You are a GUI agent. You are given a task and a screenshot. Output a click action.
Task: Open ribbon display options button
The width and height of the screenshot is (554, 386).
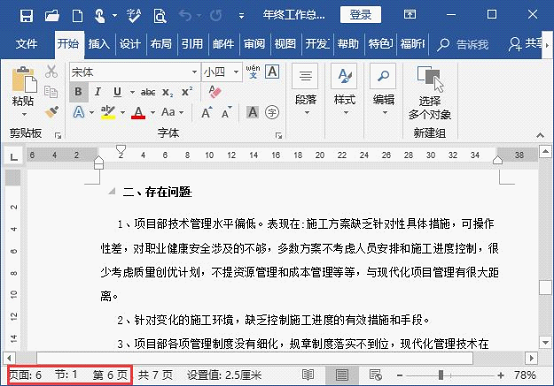click(x=410, y=15)
